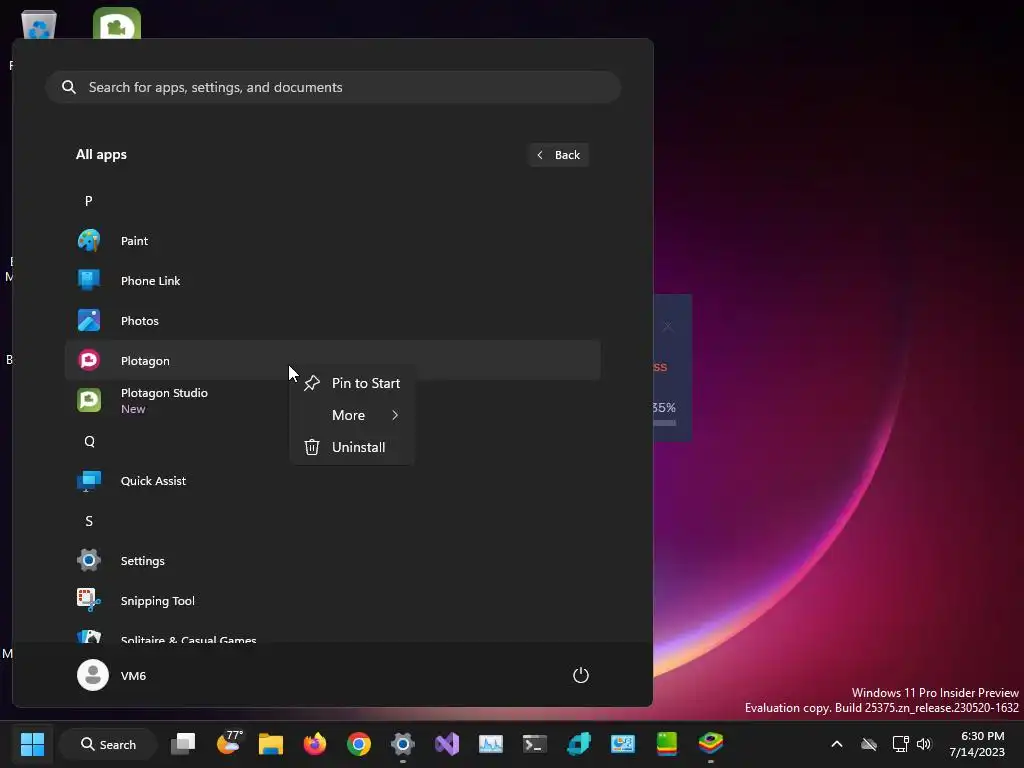Go Back from the All apps list

coord(558,155)
